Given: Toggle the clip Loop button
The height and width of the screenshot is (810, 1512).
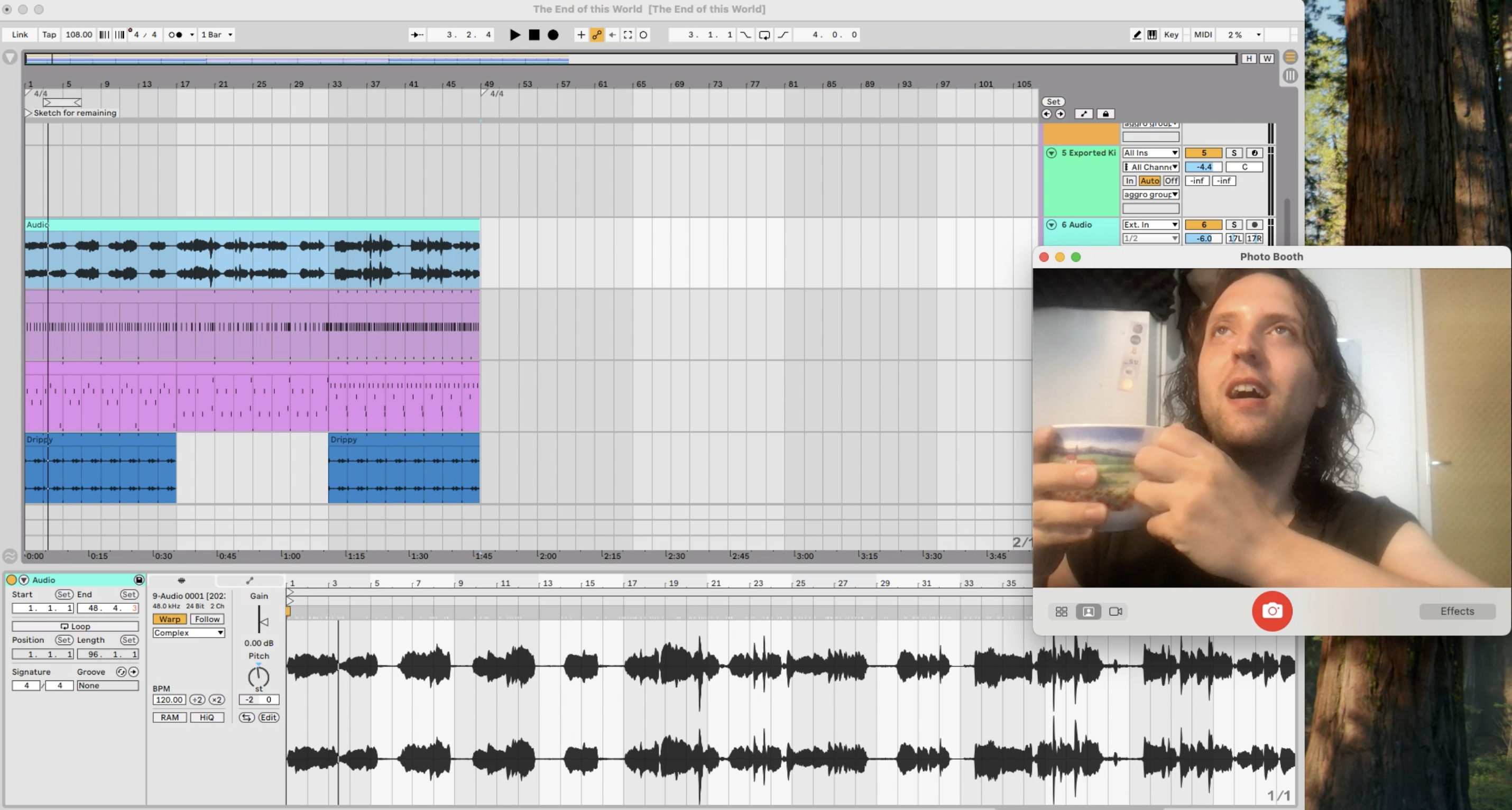Looking at the screenshot, I should (75, 627).
